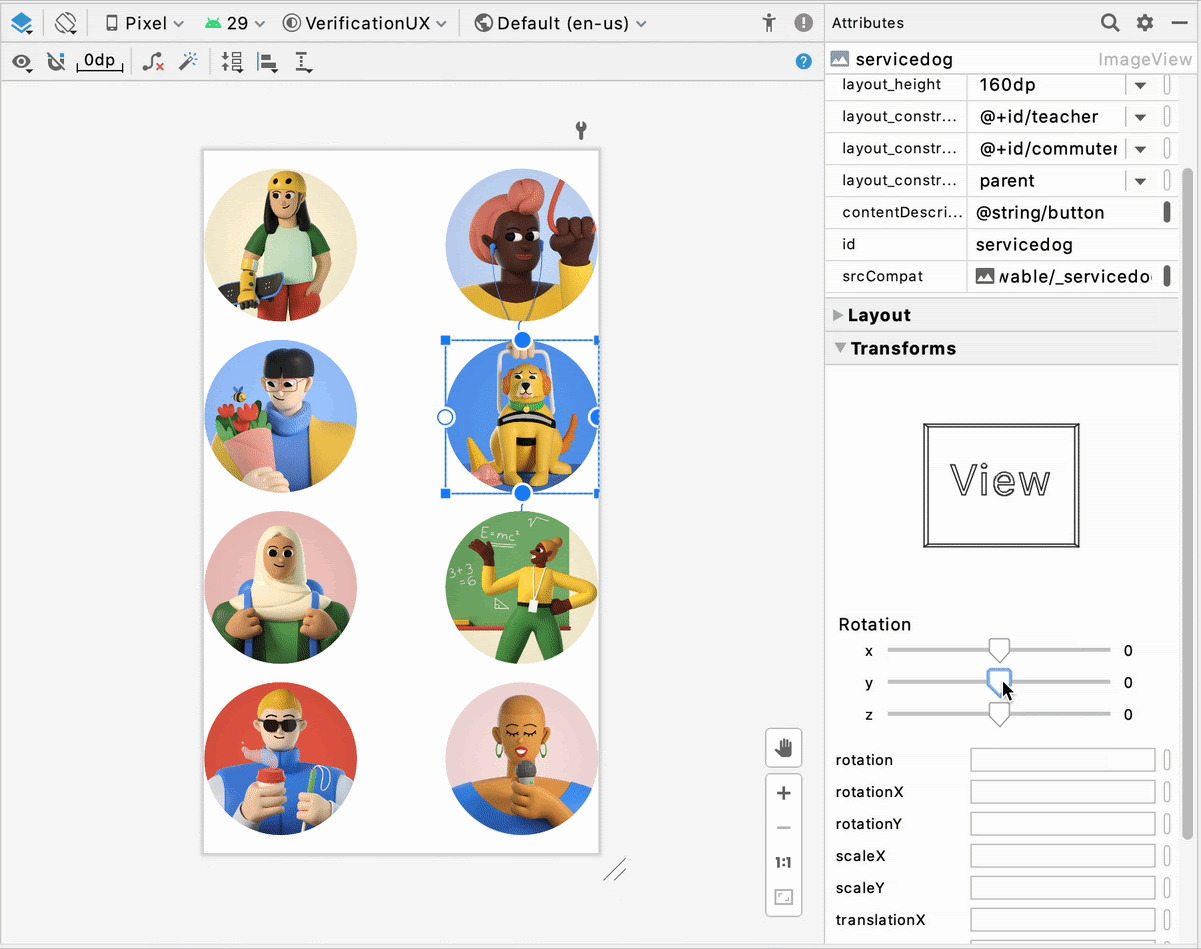Image resolution: width=1201 pixels, height=949 pixels.
Task: Open the layout_height 160dp dropdown arrow
Action: click(x=1140, y=86)
